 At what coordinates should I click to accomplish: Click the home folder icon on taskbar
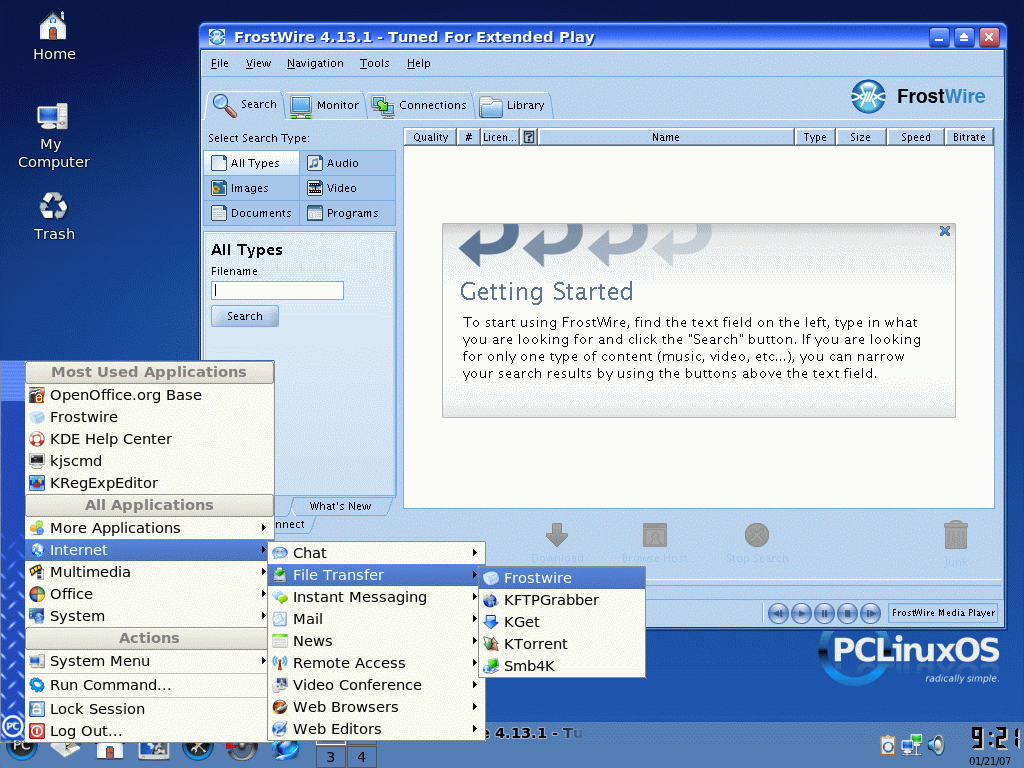tap(110, 751)
